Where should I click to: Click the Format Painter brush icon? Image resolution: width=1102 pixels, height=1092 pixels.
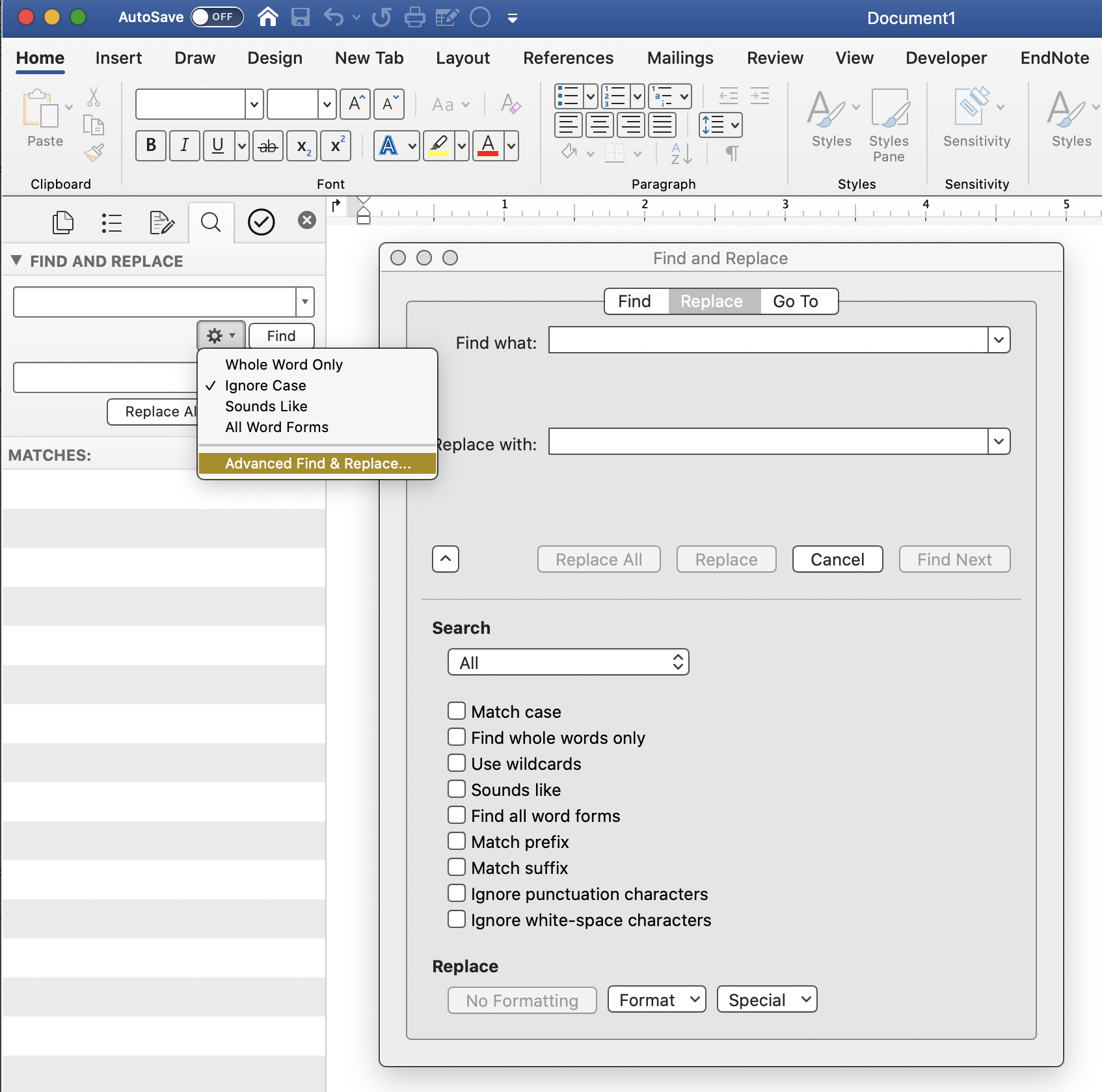click(x=94, y=154)
